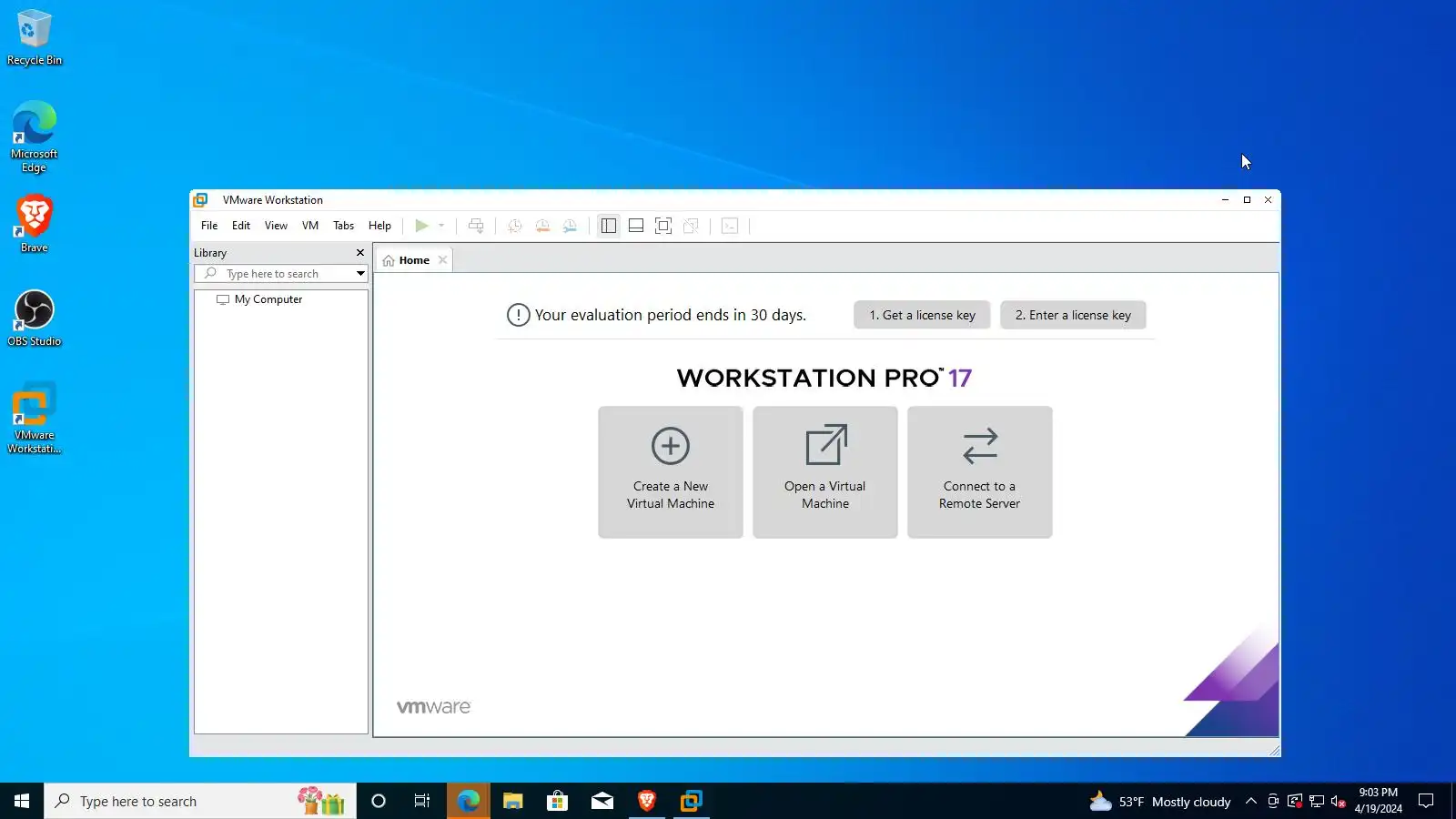Click the network tray icon
Image resolution: width=1456 pixels, height=819 pixels.
(1317, 801)
